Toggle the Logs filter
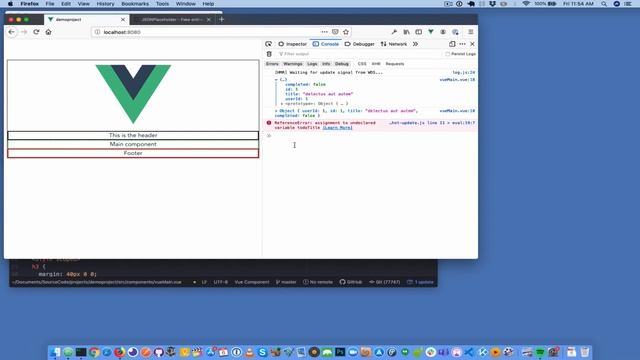Image resolution: width=640 pixels, height=360 pixels. coord(312,64)
